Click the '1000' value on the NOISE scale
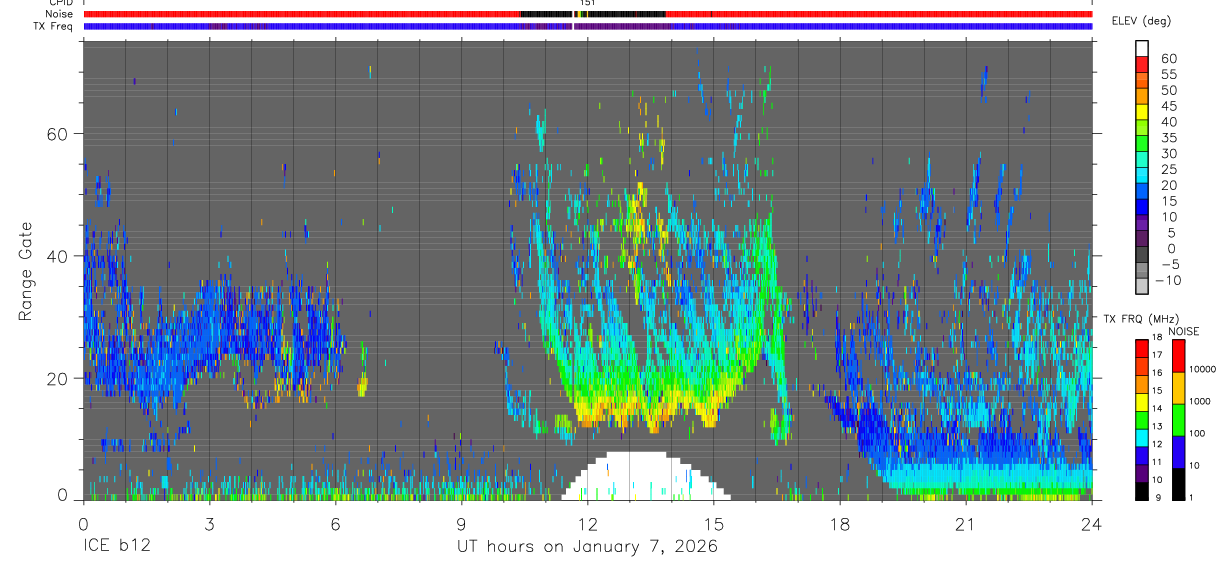The image size is (1228, 567). (x=1200, y=401)
